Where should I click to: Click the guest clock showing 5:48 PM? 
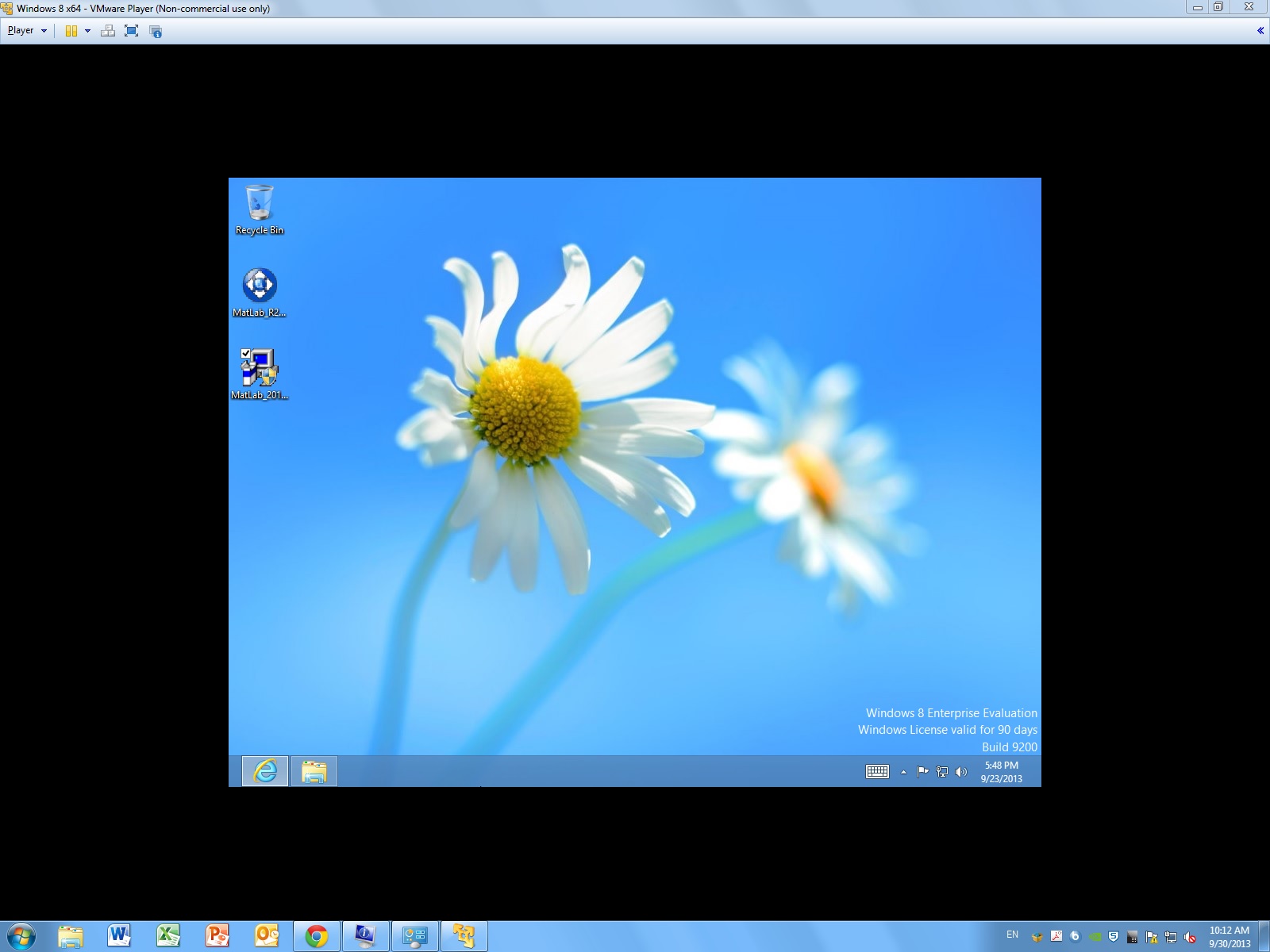tap(1002, 772)
